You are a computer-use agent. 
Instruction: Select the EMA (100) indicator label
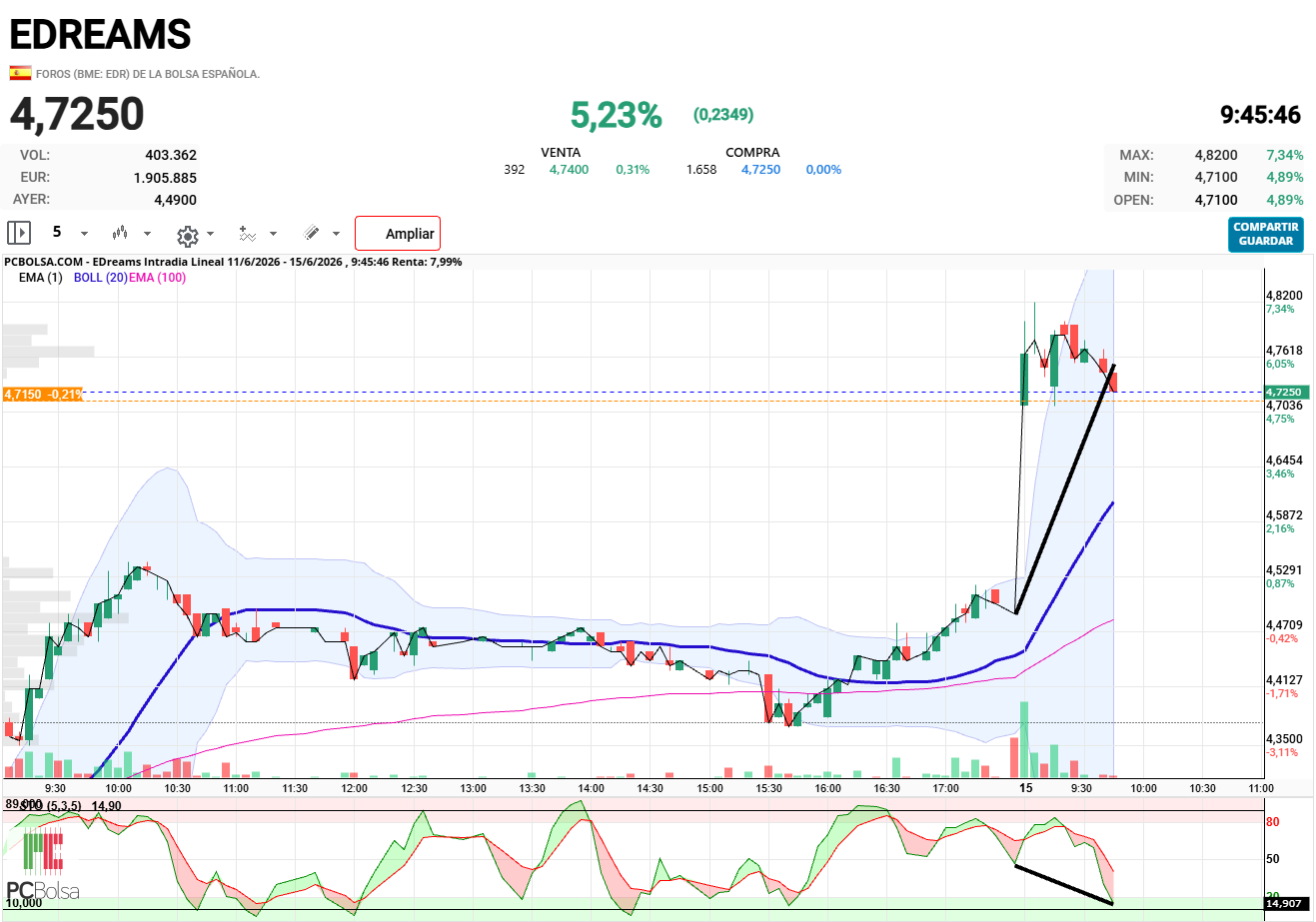click(x=157, y=278)
